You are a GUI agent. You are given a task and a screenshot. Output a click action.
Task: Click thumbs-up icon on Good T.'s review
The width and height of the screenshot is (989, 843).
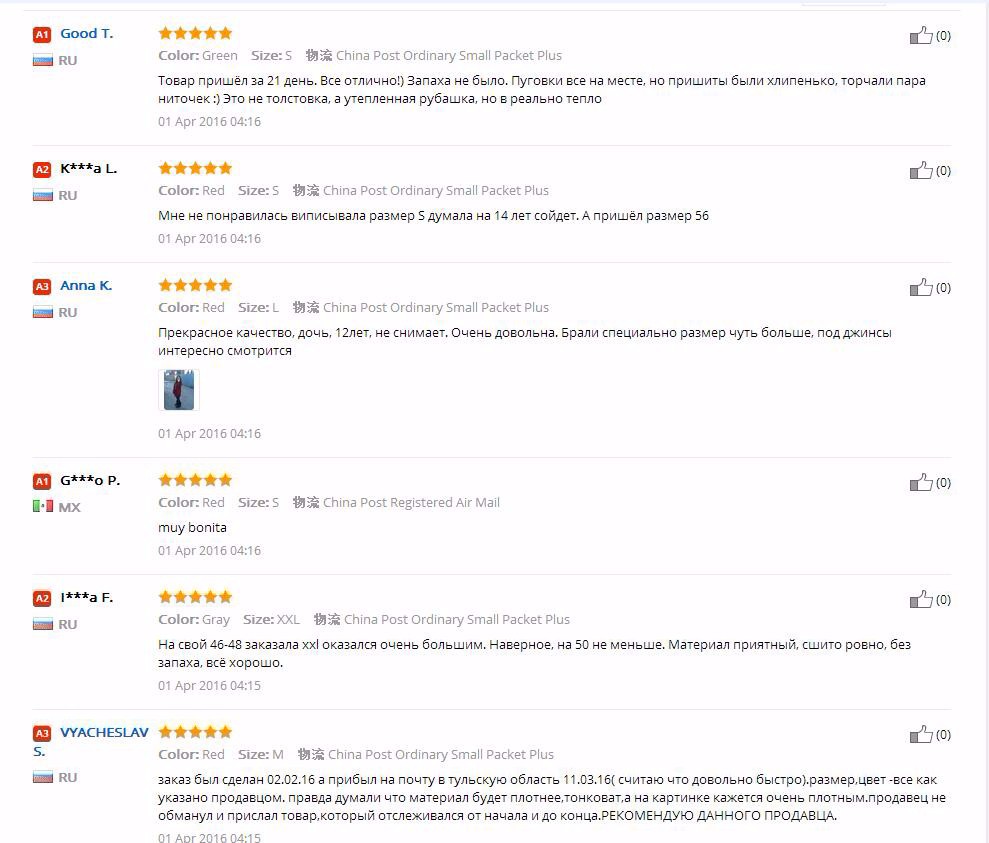tap(921, 36)
